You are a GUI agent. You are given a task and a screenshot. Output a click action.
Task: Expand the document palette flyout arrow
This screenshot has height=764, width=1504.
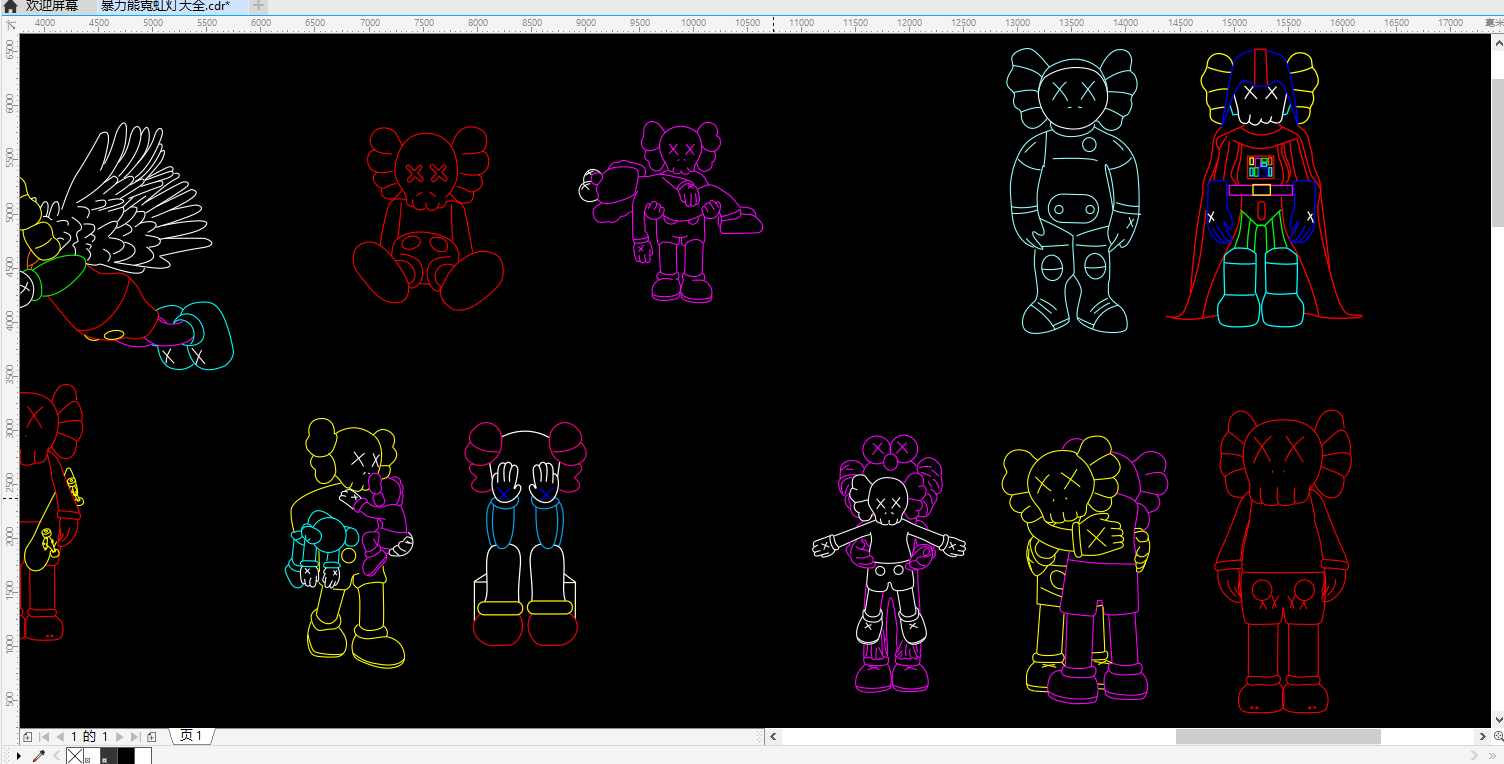coord(20,756)
